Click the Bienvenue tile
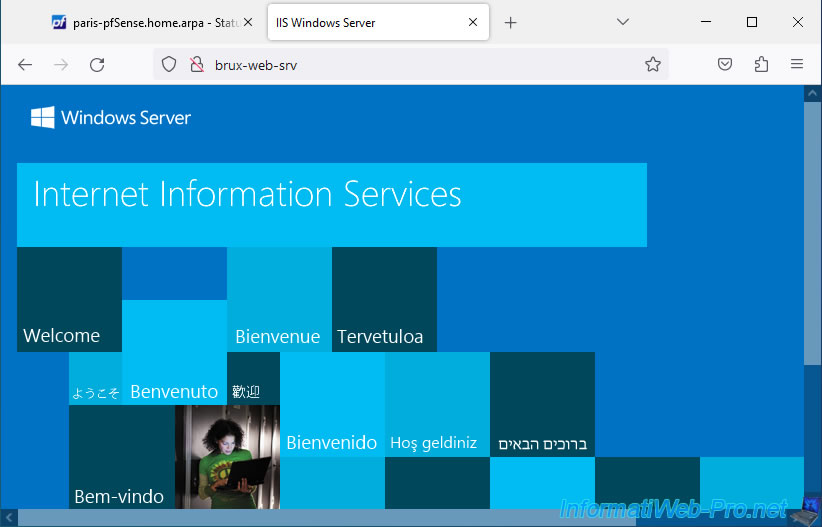This screenshot has width=822, height=527. point(279,299)
